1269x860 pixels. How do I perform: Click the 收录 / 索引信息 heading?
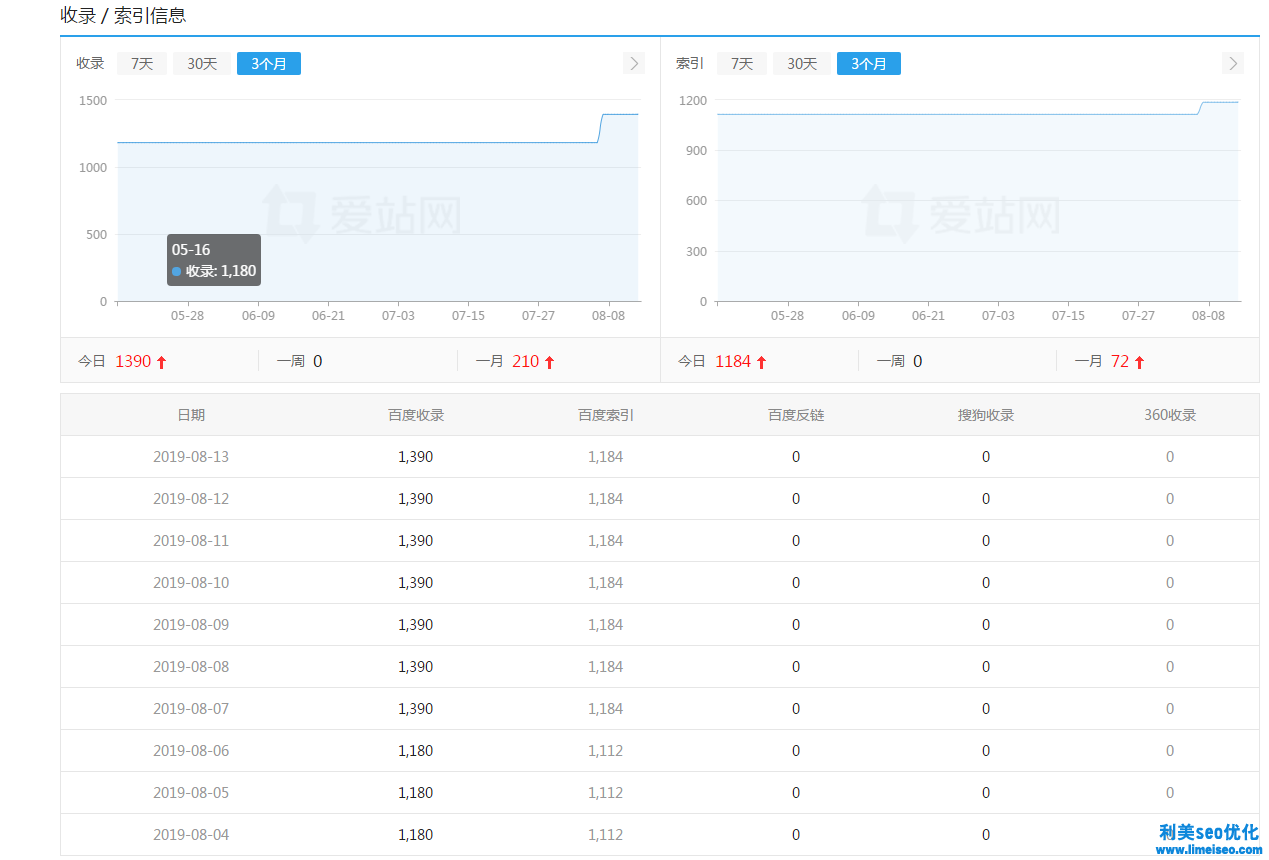123,16
